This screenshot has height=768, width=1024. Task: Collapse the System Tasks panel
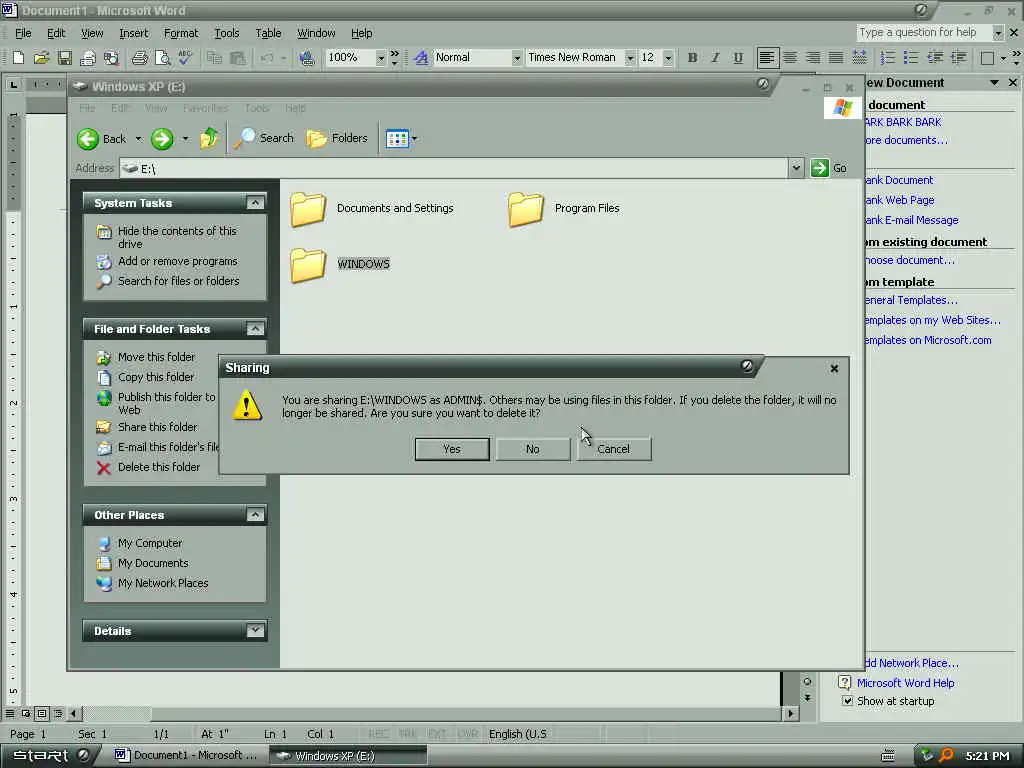pos(255,202)
